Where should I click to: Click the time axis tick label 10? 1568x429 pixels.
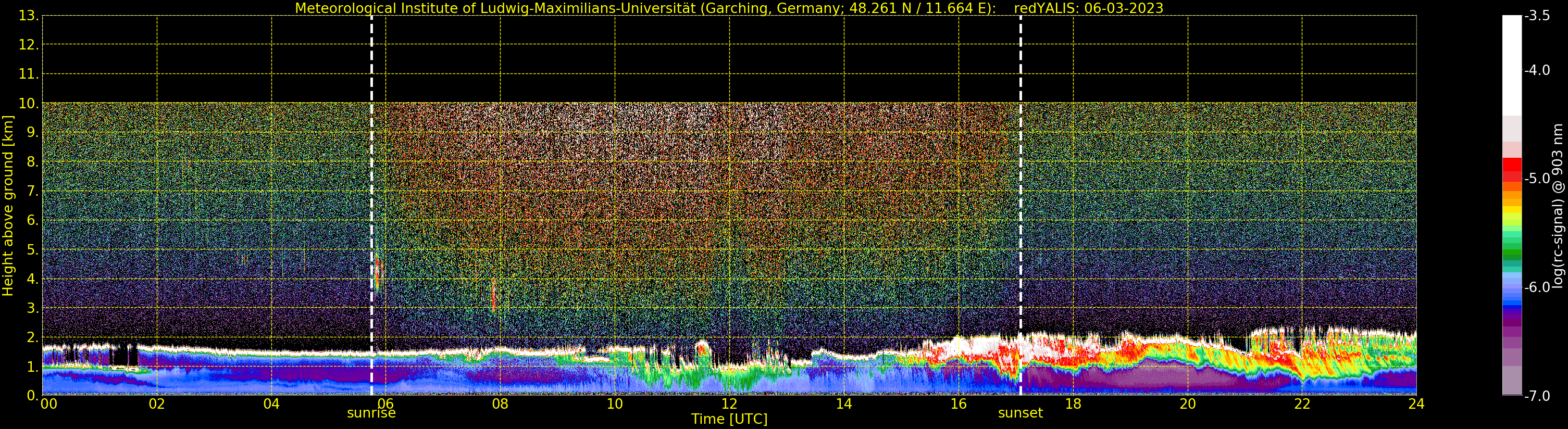(x=615, y=404)
